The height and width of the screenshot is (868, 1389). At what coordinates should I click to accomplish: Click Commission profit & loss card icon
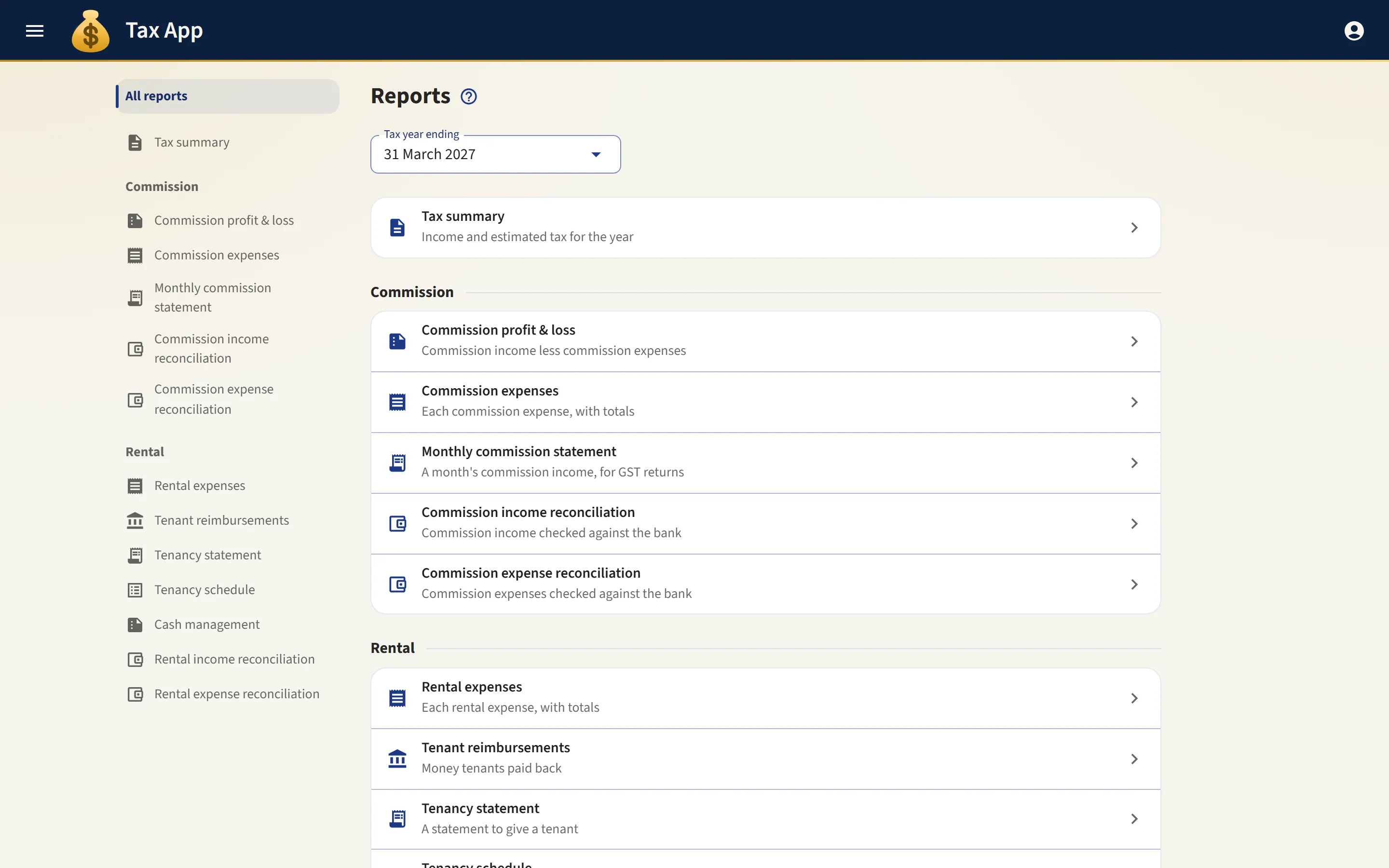[x=397, y=341]
